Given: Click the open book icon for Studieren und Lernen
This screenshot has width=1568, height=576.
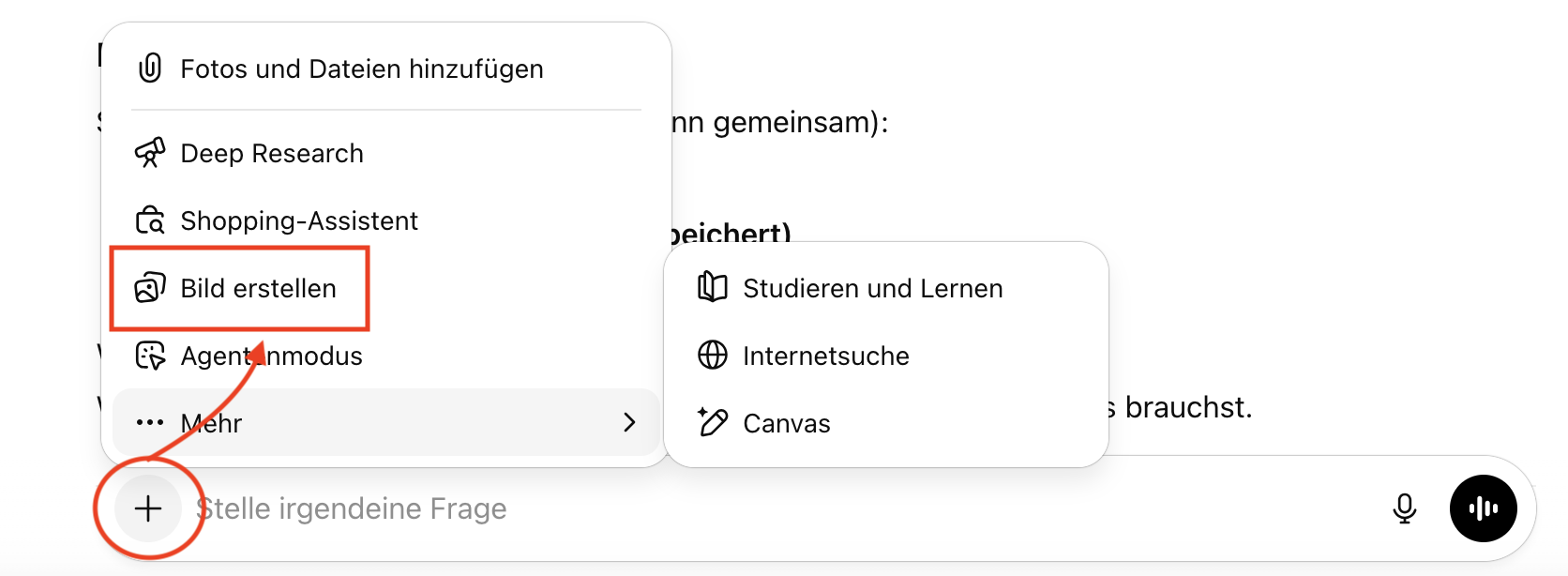Looking at the screenshot, I should click(x=713, y=288).
